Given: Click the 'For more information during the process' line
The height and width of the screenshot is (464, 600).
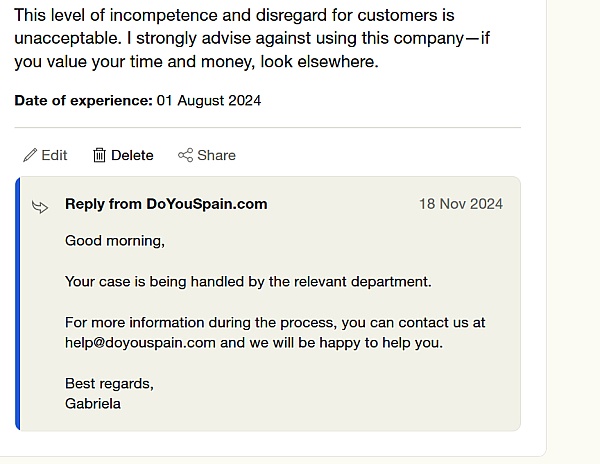Looking at the screenshot, I should coord(275,322).
